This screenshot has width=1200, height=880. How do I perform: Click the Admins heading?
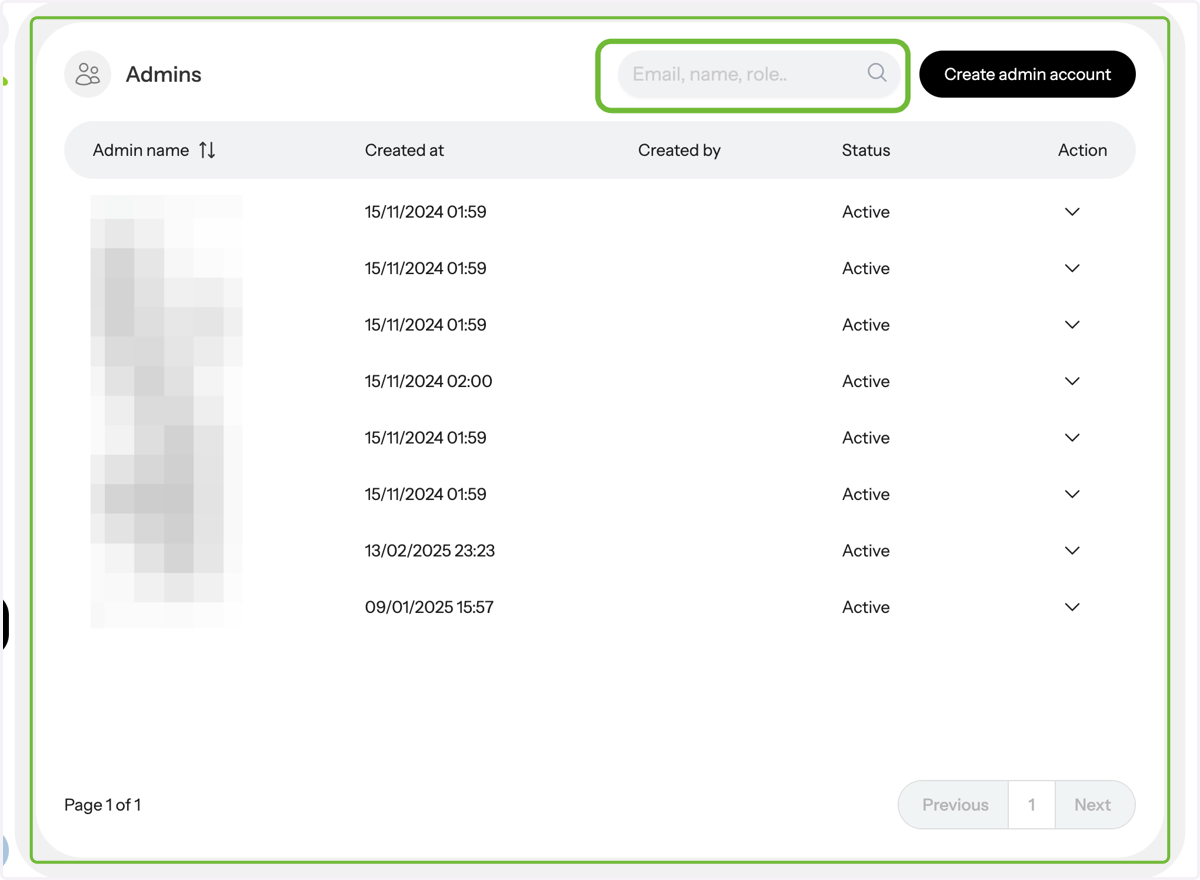163,74
